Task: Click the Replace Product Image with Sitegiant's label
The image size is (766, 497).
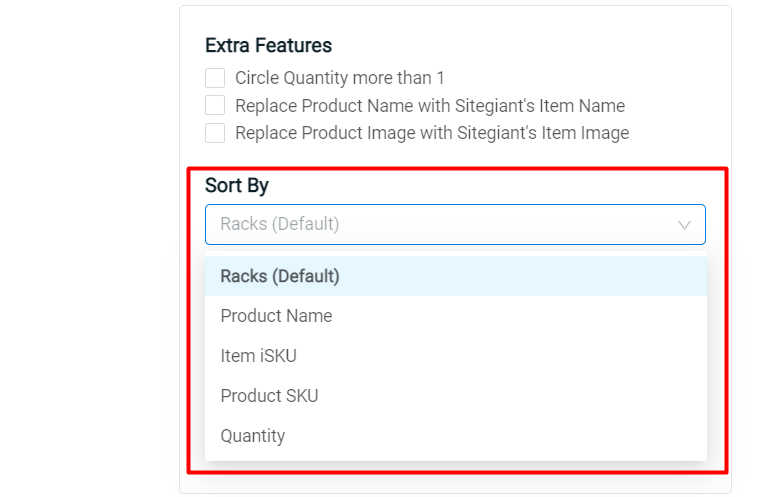Action: tap(432, 133)
